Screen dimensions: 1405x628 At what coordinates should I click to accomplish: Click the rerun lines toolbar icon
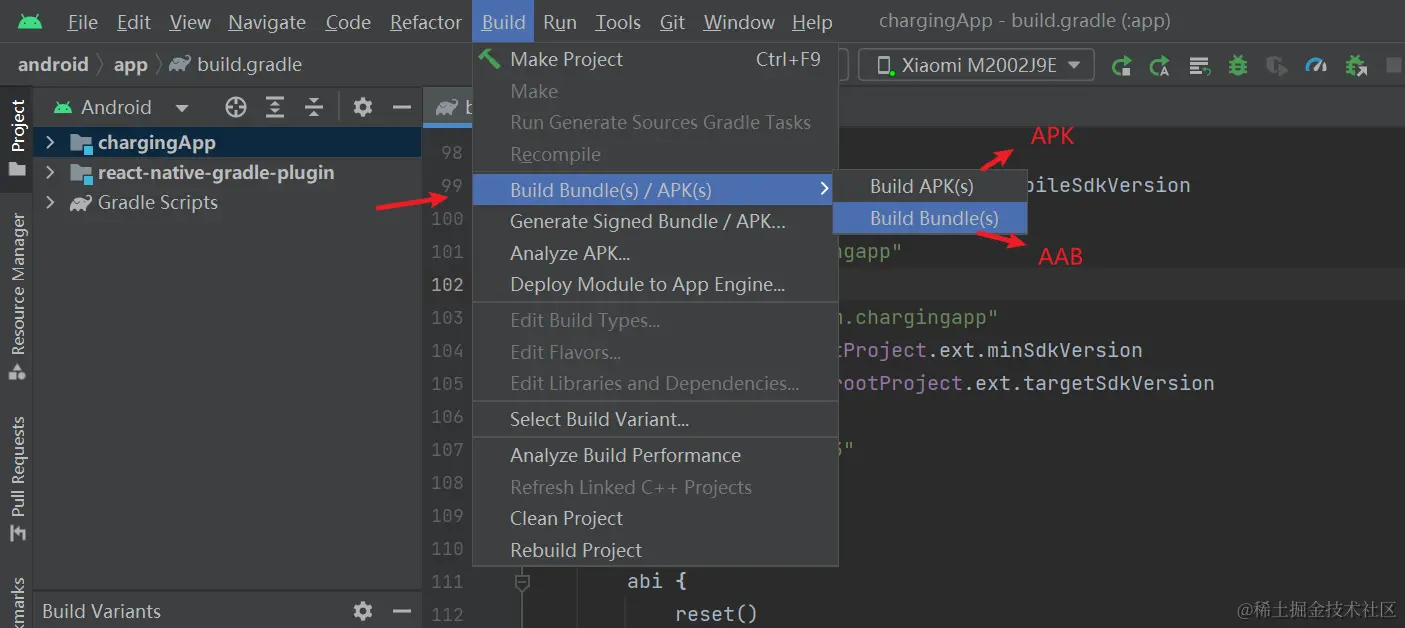(x=1199, y=66)
